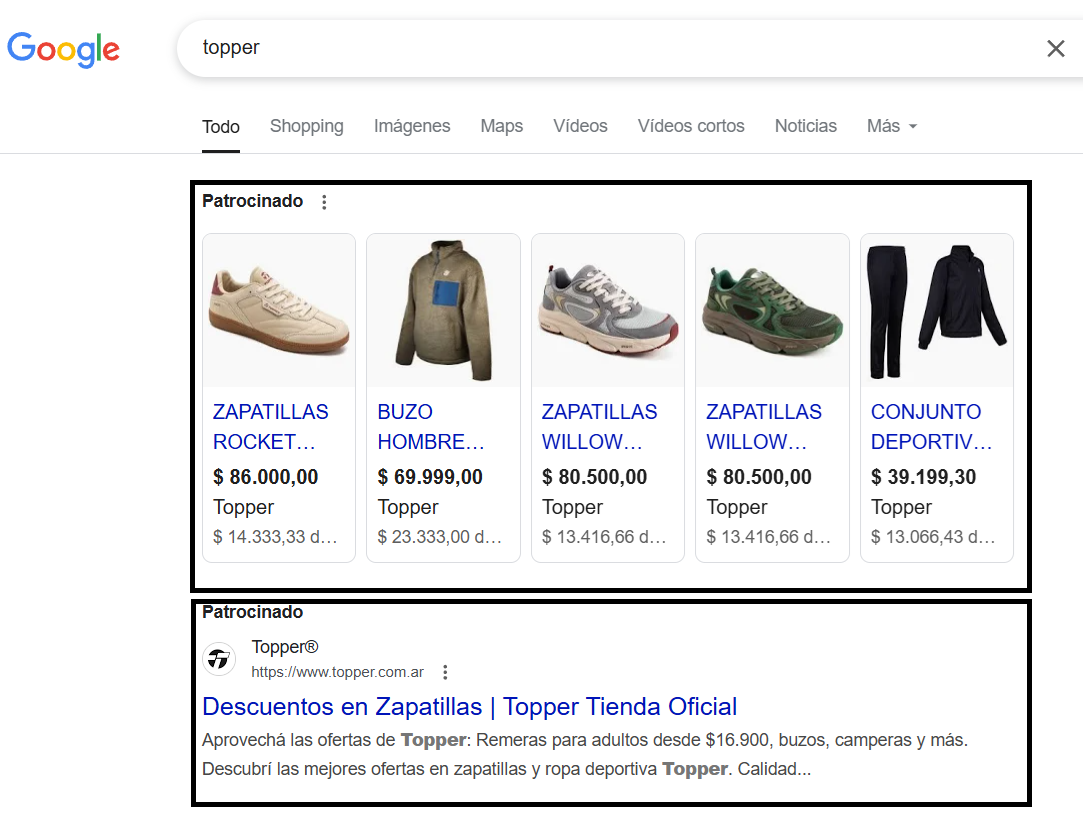The image size is (1083, 822).
Task: Click the $ 69.999,00 price
Action: [x=430, y=477]
